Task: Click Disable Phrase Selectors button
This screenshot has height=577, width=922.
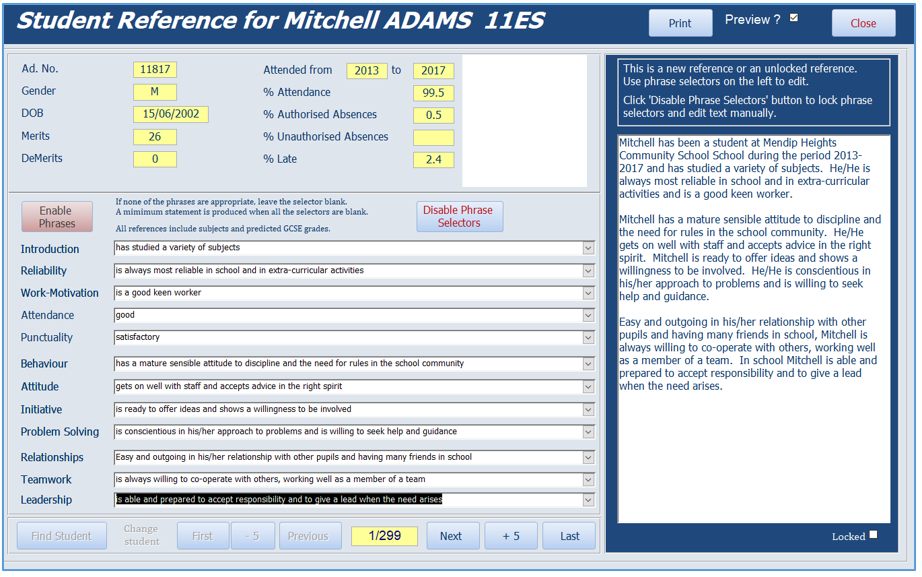Action: (459, 216)
